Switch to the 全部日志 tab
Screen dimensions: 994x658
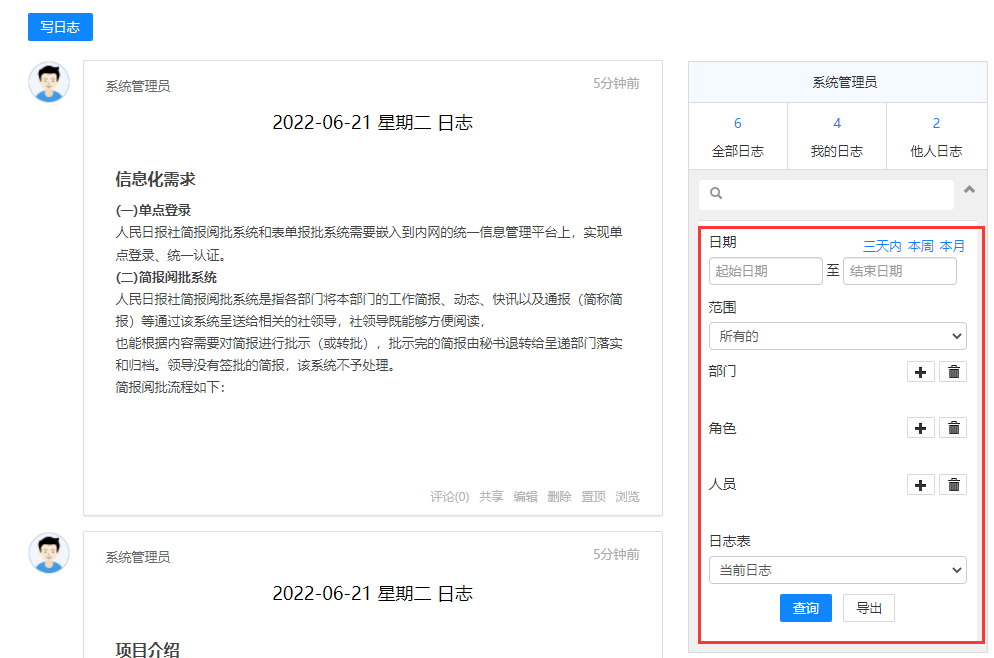[737, 137]
